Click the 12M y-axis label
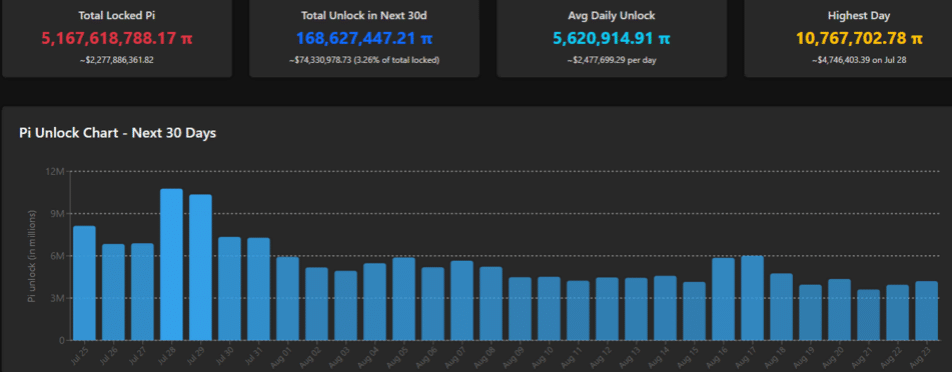The width and height of the screenshot is (952, 372). (55, 172)
